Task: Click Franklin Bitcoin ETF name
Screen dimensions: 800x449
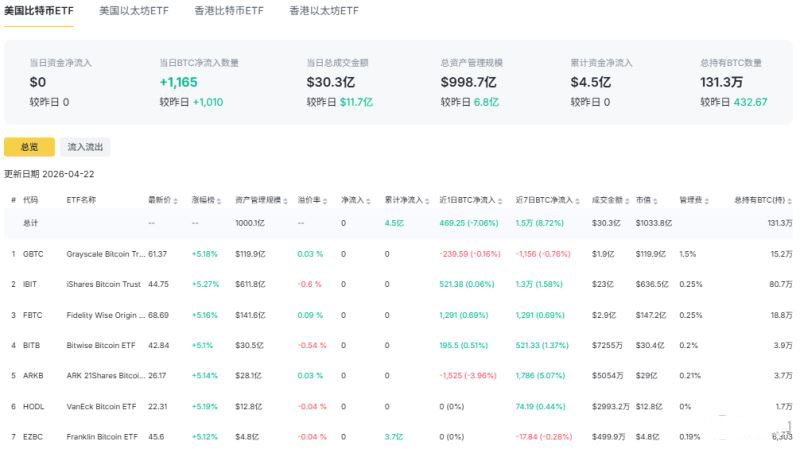Action: point(102,437)
